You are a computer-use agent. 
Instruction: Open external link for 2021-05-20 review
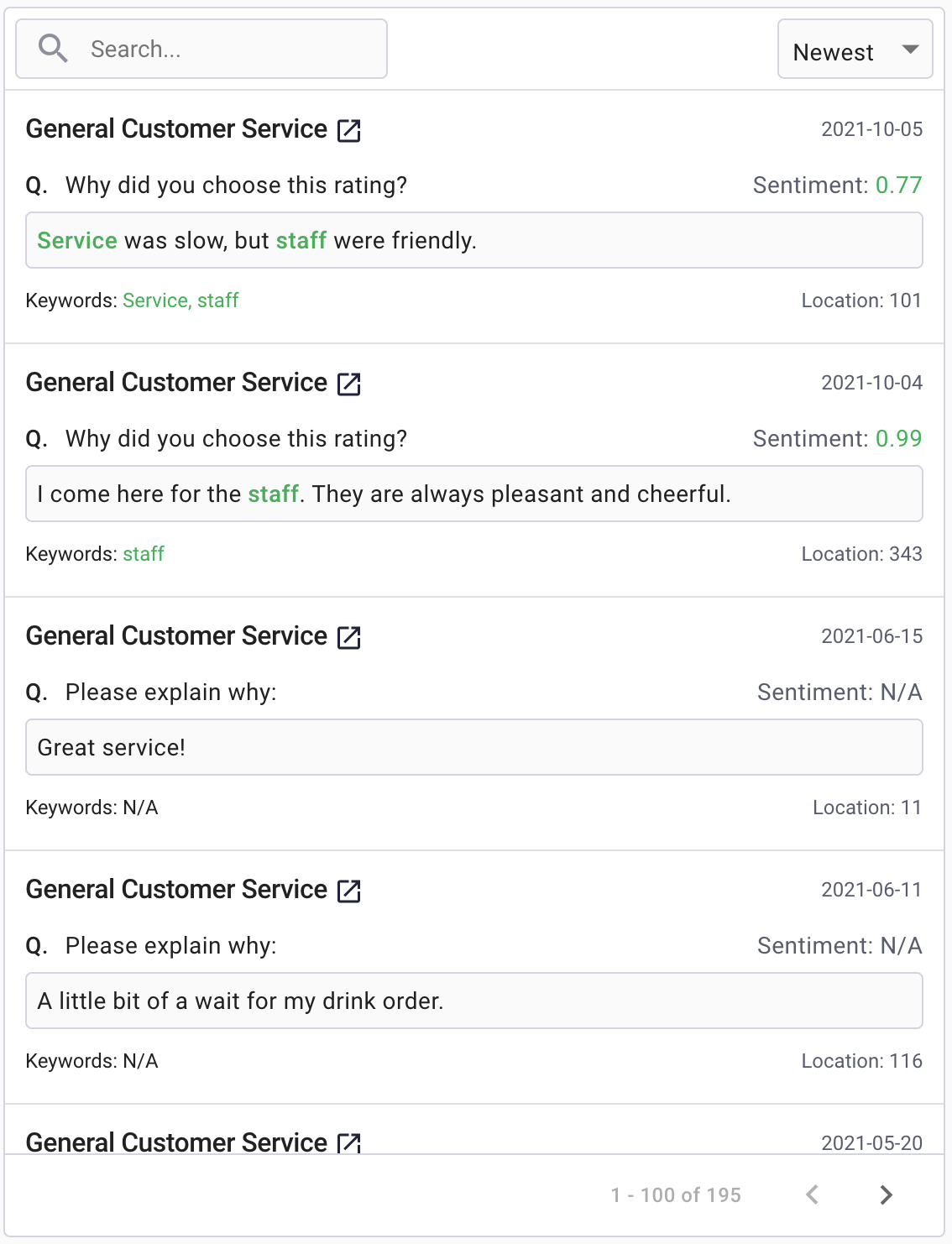[x=349, y=1142]
